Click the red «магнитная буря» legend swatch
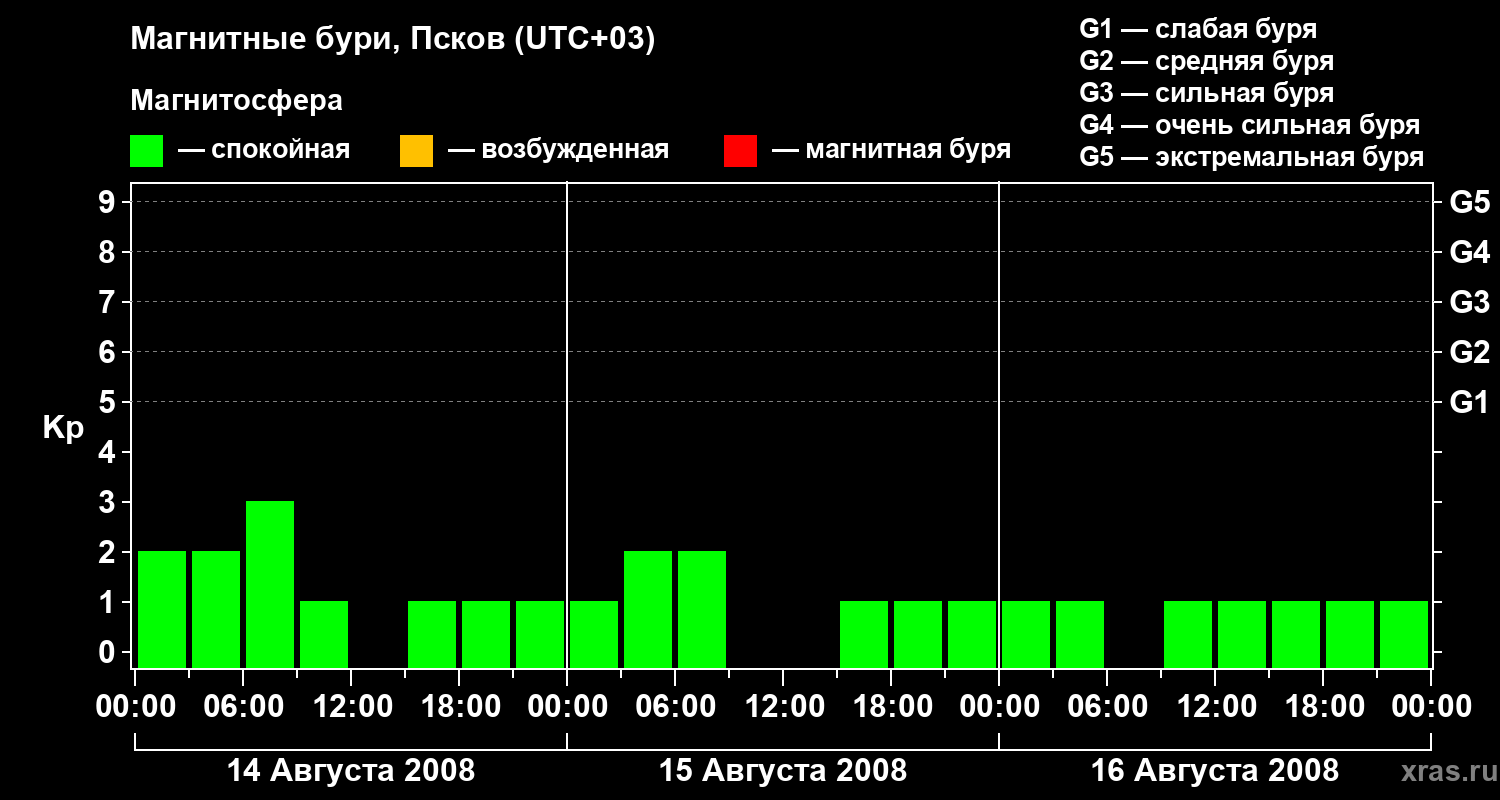Screen dimensions: 1500x800 pyautogui.click(x=740, y=150)
